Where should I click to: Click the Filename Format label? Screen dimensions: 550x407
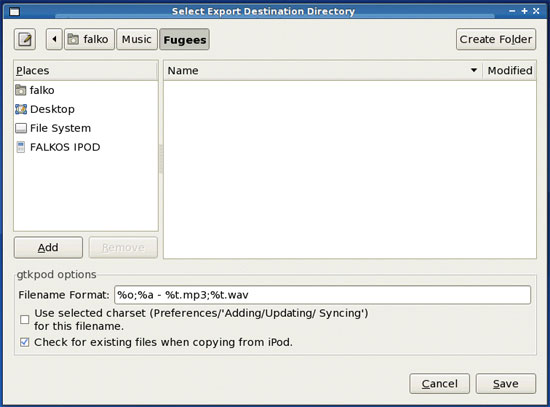64,295
